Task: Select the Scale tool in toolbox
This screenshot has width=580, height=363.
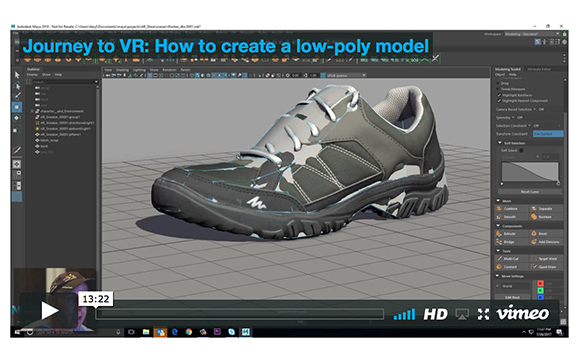Action: pyautogui.click(x=17, y=129)
